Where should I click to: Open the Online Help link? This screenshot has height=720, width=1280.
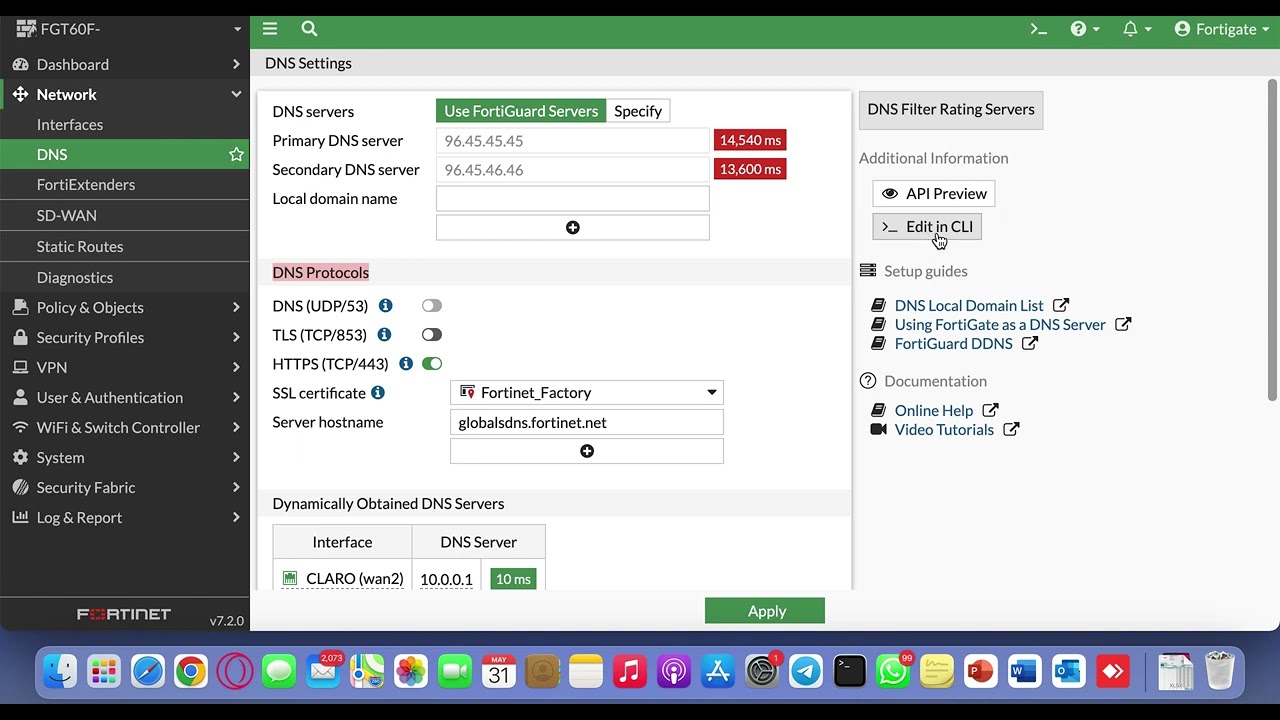pyautogui.click(x=934, y=411)
